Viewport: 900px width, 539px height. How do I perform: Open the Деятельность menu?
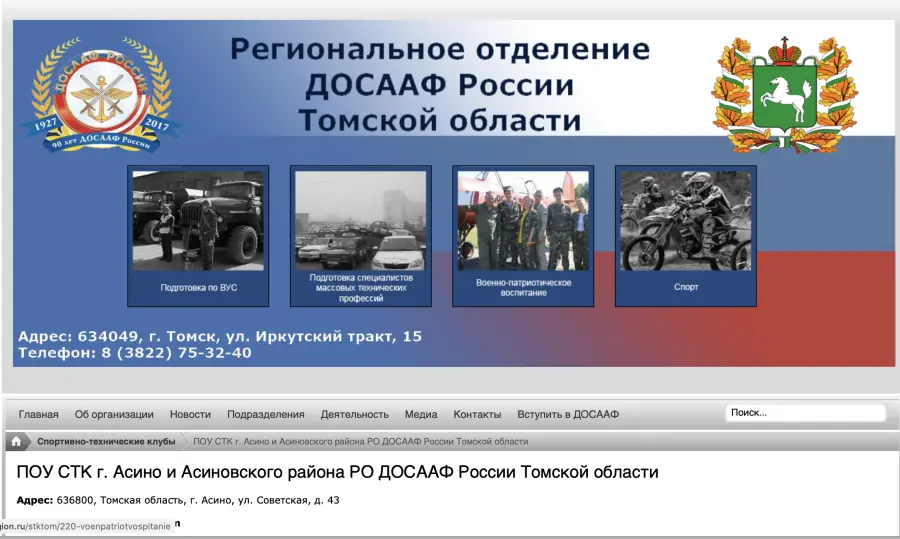355,414
